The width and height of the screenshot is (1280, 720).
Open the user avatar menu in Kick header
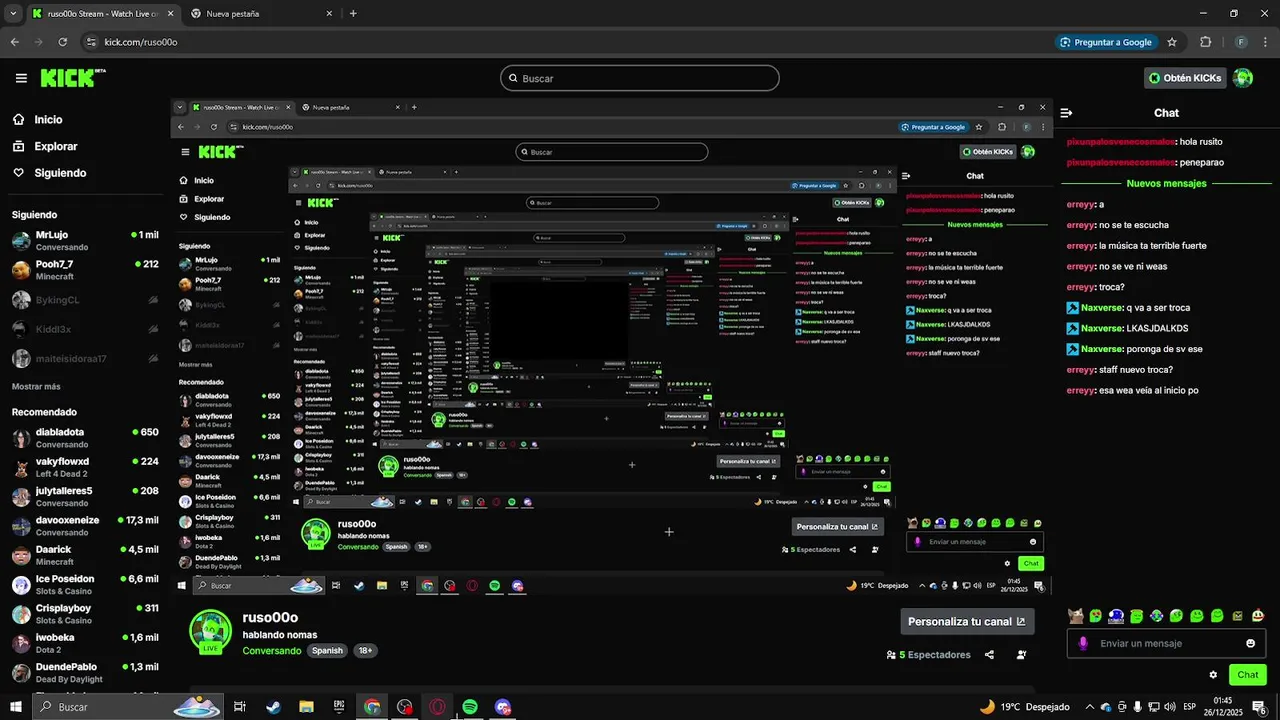tap(1243, 78)
